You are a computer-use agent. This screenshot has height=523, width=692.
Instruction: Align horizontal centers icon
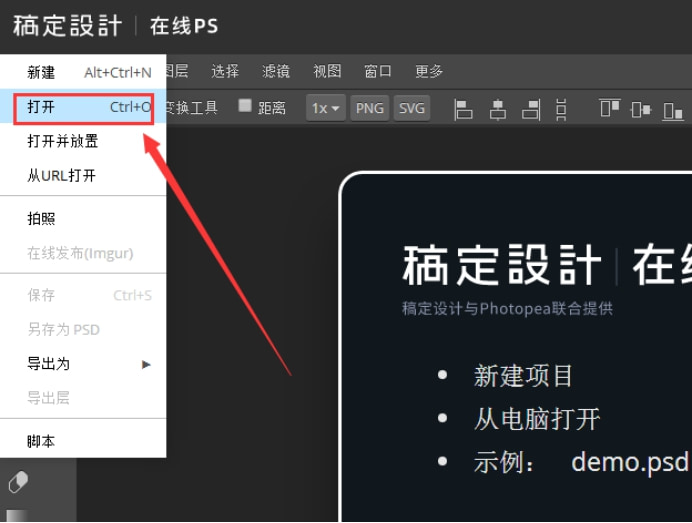498,109
